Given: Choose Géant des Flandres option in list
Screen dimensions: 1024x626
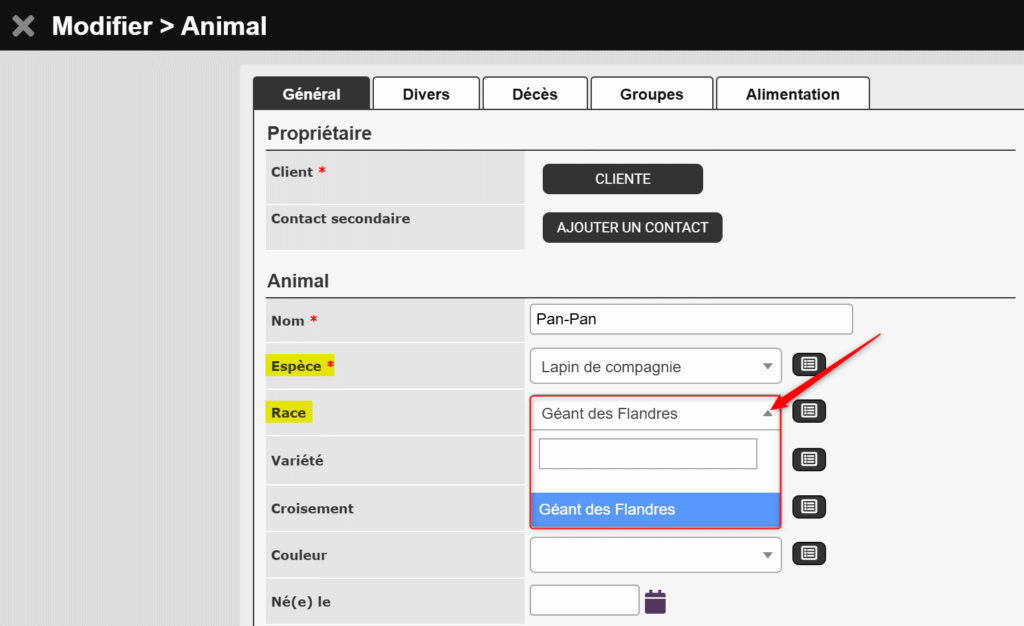Looking at the screenshot, I should pos(654,510).
